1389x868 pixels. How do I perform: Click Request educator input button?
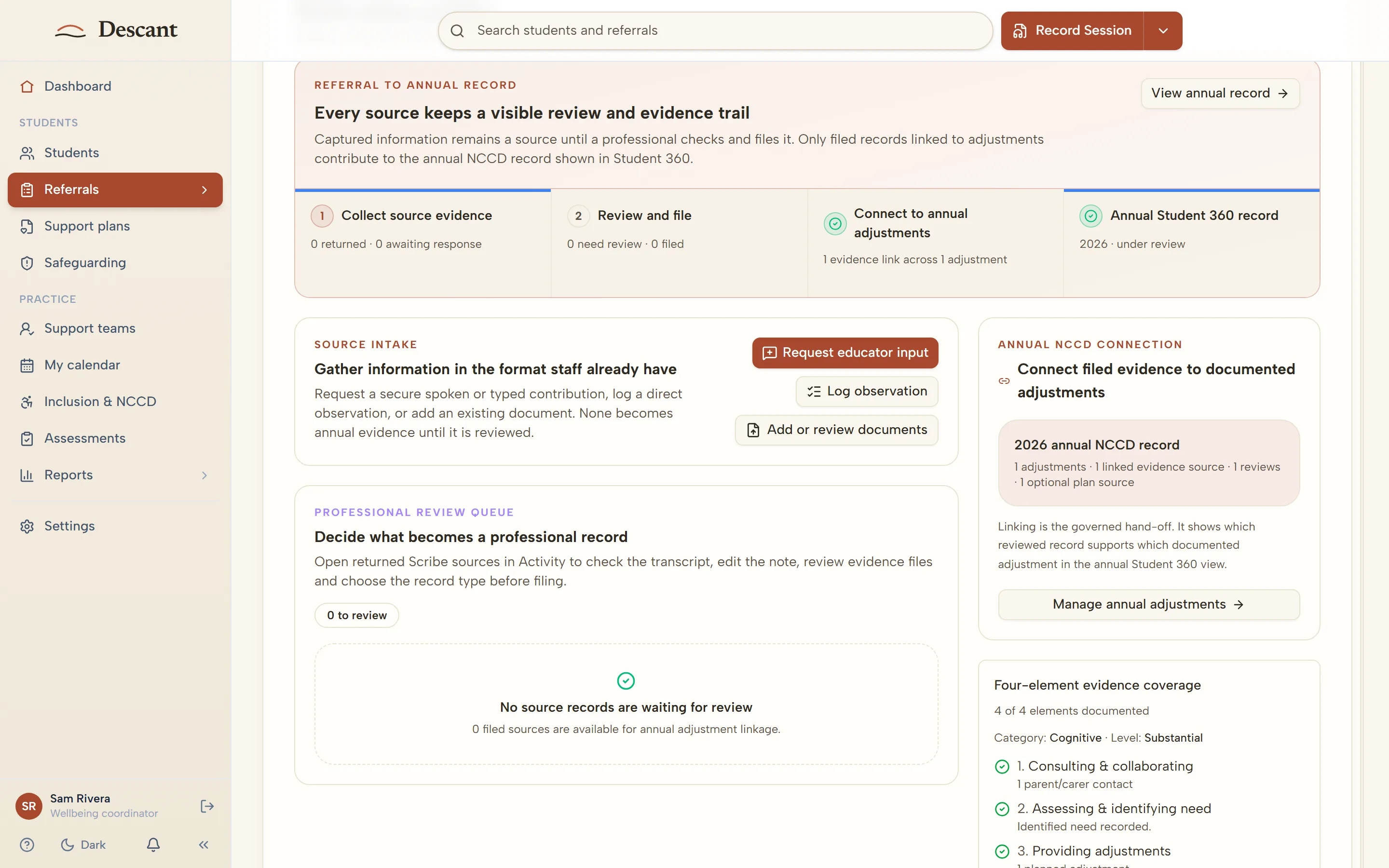[x=845, y=353]
